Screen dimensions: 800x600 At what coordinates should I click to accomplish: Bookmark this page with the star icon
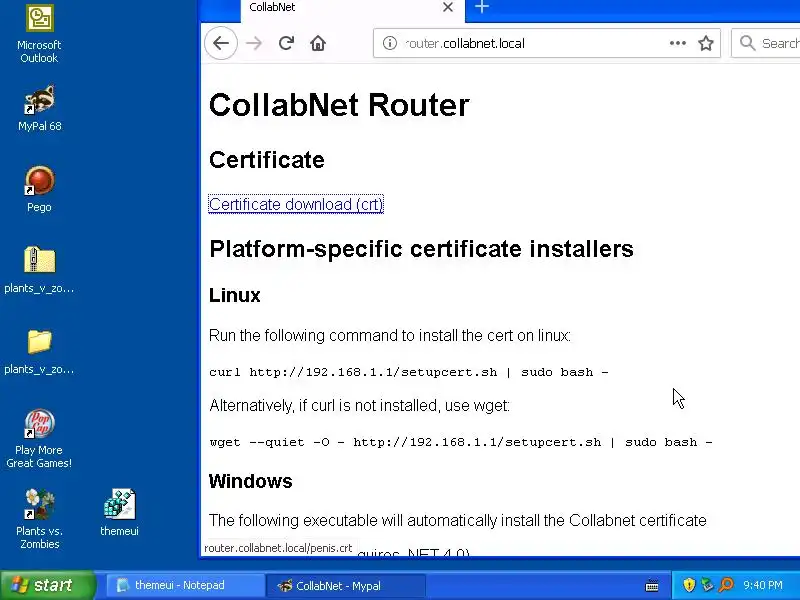point(706,43)
